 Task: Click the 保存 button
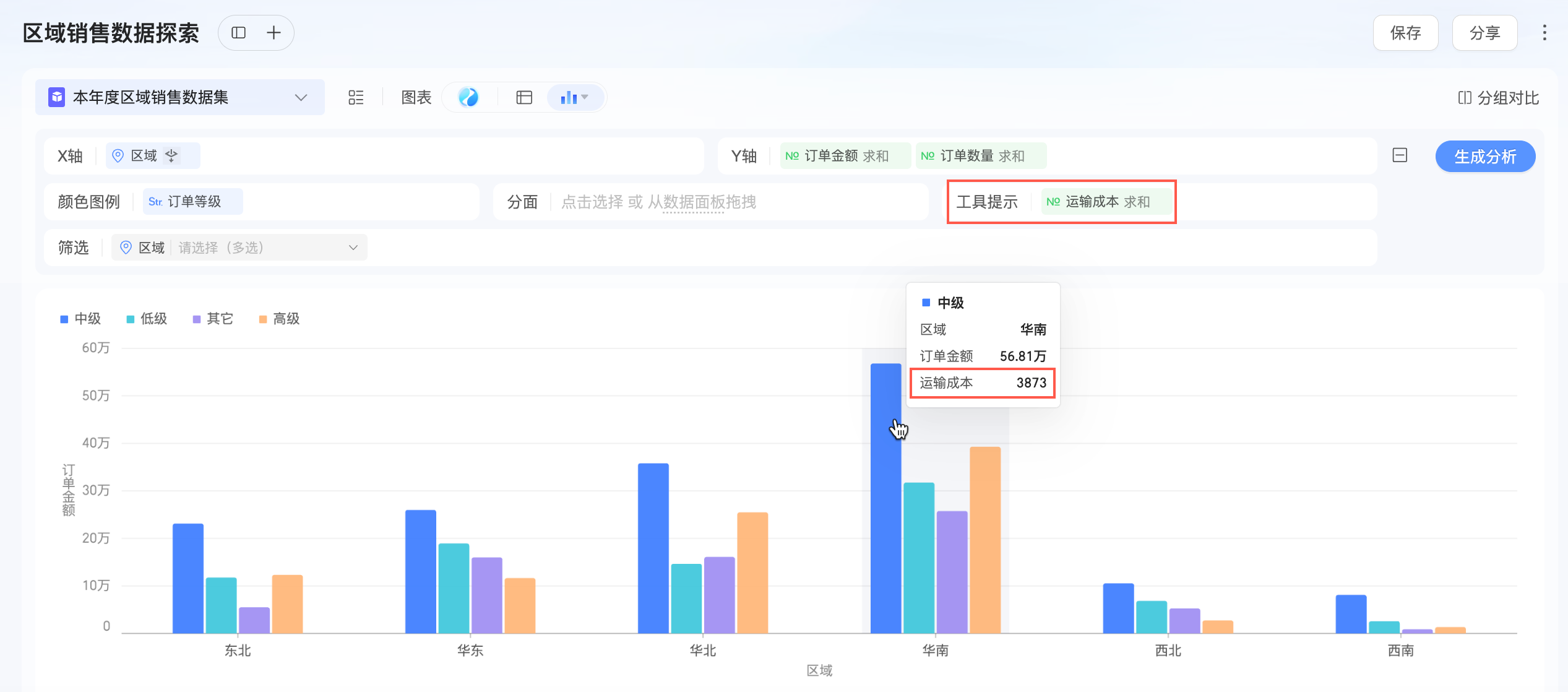1405,33
